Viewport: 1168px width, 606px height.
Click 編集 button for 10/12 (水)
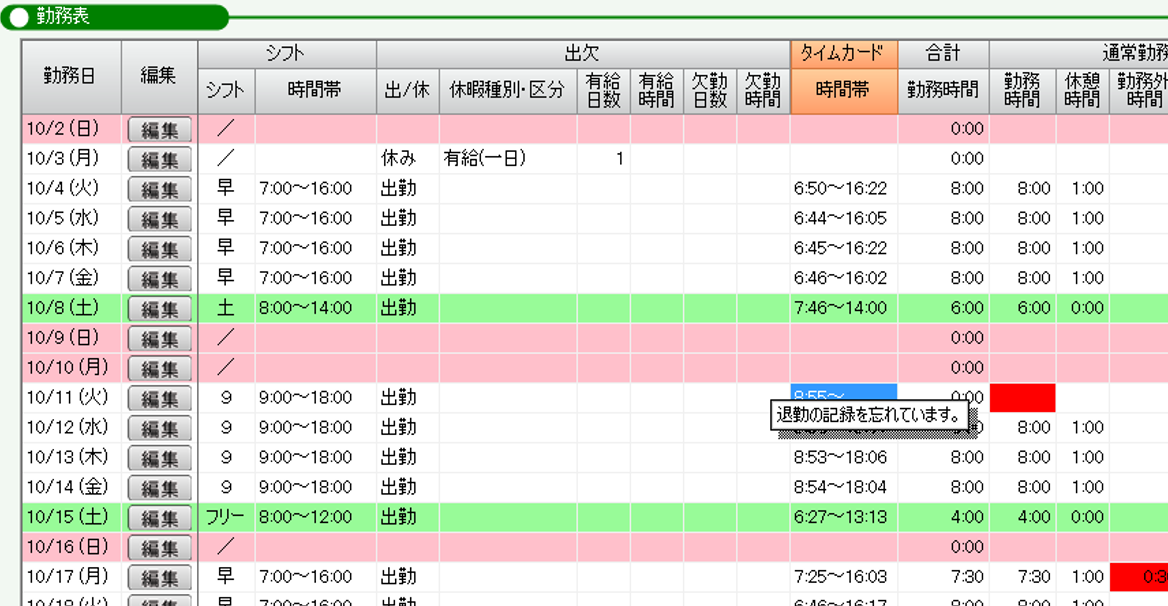pos(159,428)
